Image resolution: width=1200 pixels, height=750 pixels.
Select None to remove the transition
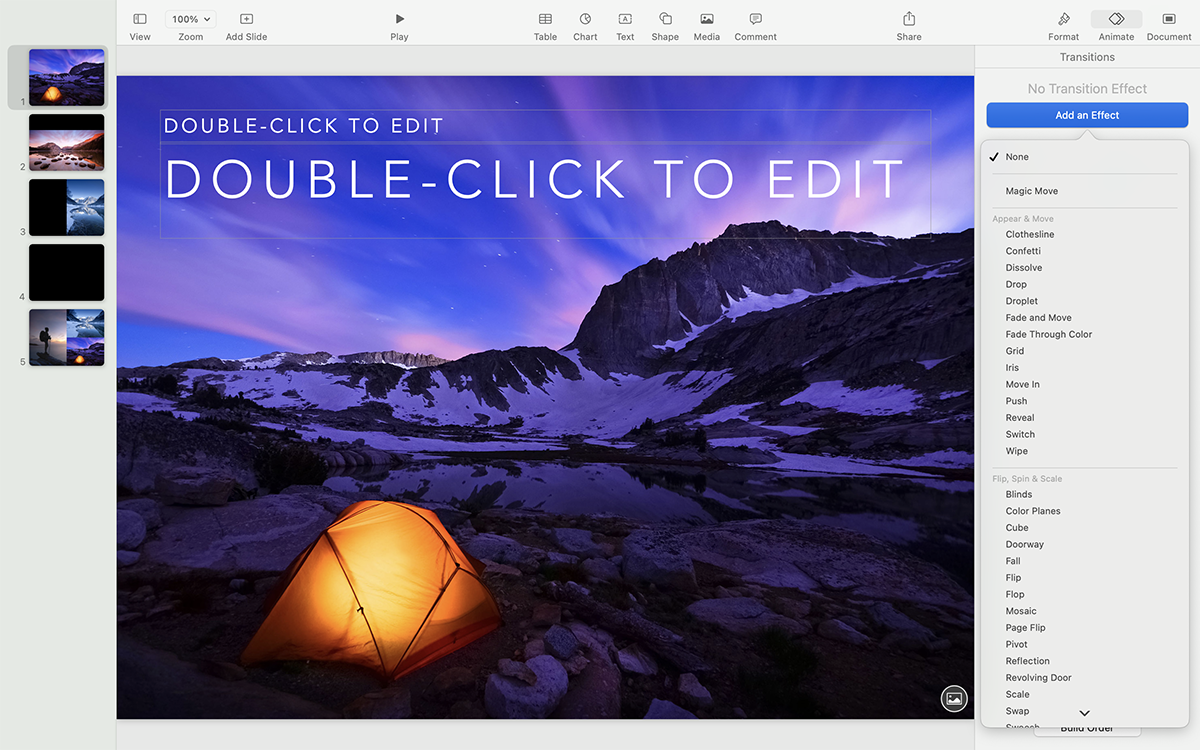click(1017, 156)
